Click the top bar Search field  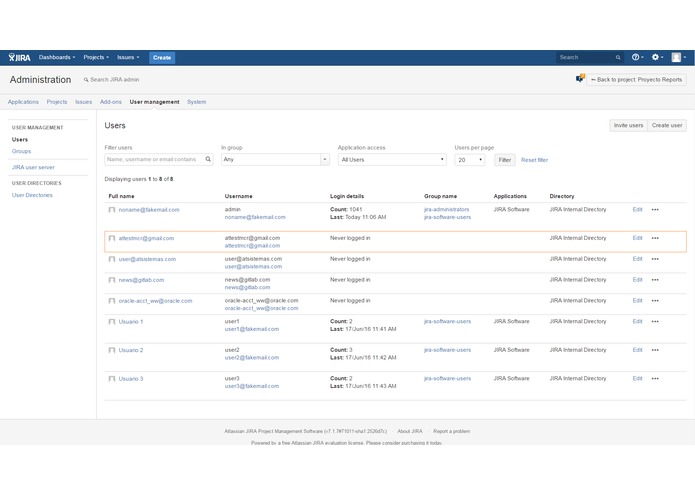pyautogui.click(x=590, y=58)
